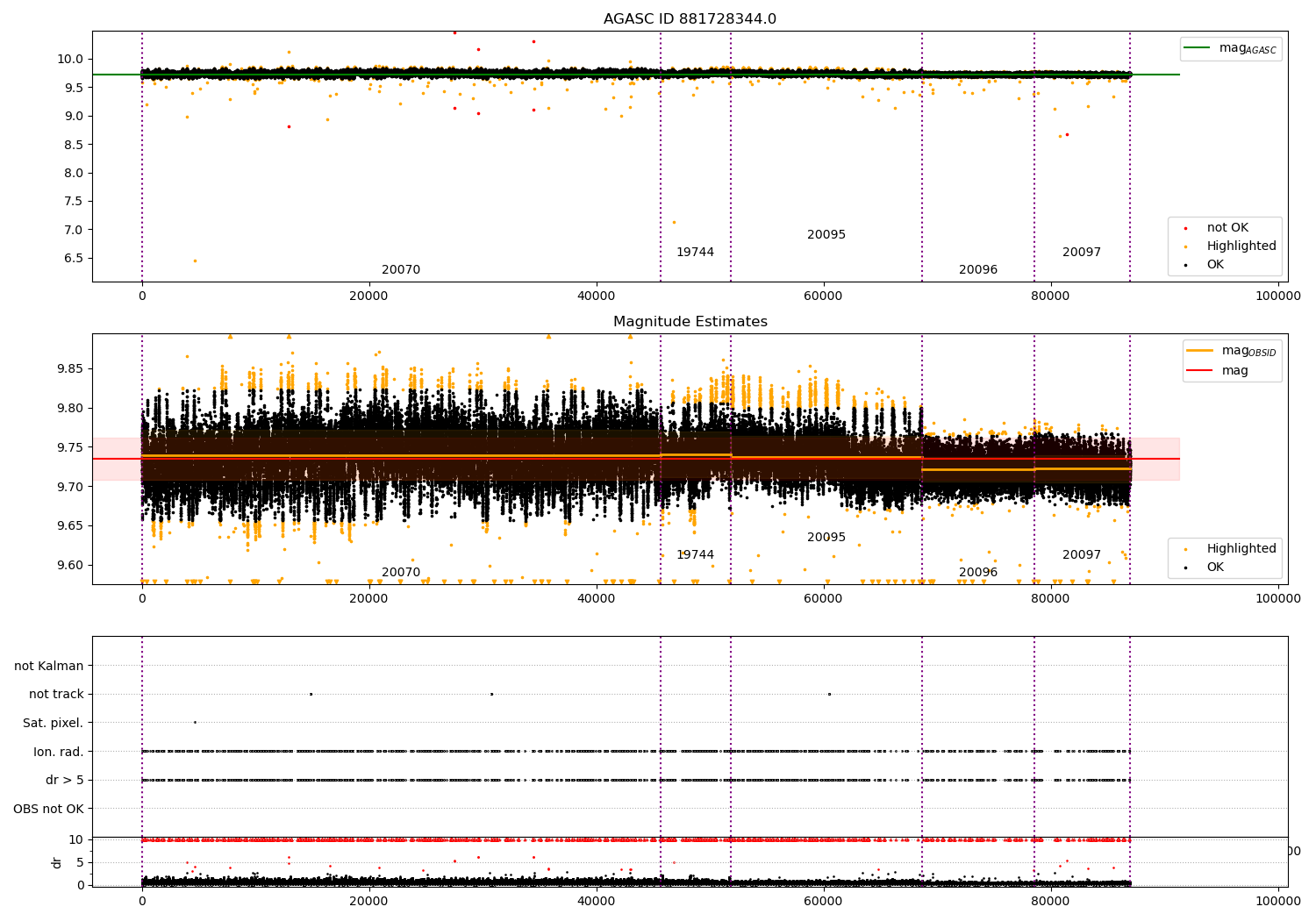Image resolution: width=1316 pixels, height=921 pixels.
Task: Click the 'not OK' legend entry
Action: pyautogui.click(x=1227, y=228)
